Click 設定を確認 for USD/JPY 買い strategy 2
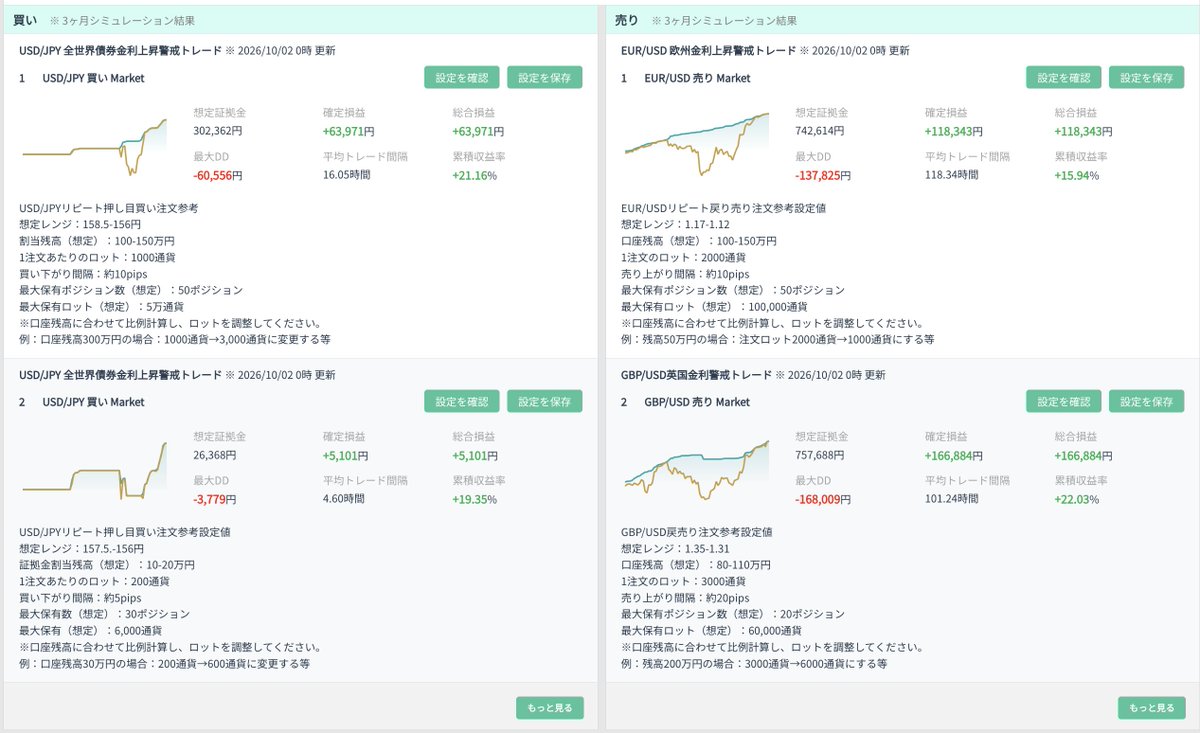This screenshot has height=733, width=1200. coord(461,402)
